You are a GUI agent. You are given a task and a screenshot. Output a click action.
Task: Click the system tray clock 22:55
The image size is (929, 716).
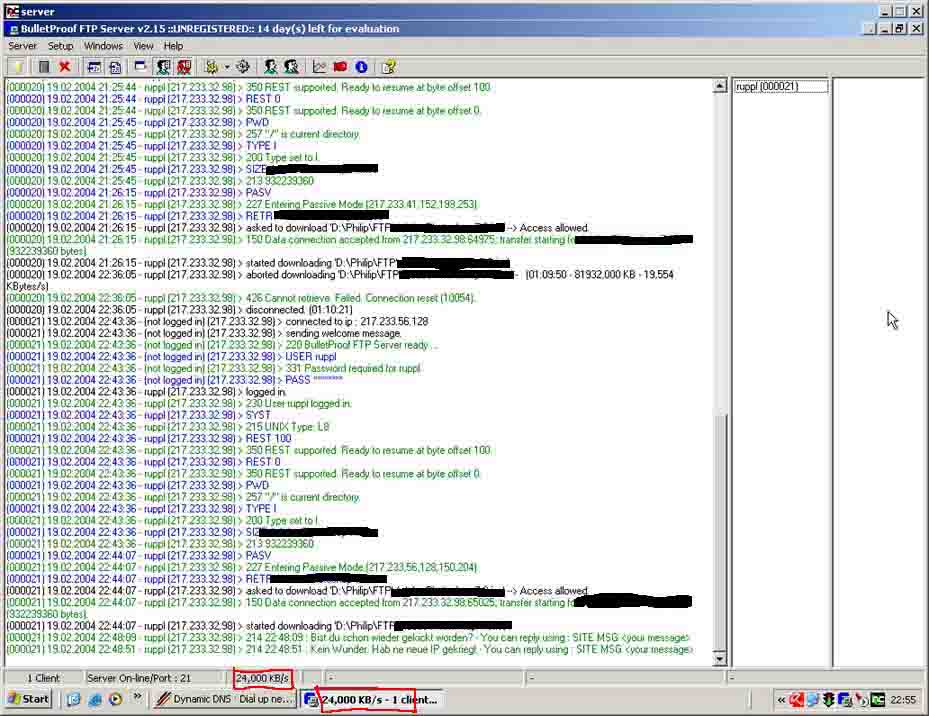coord(903,700)
